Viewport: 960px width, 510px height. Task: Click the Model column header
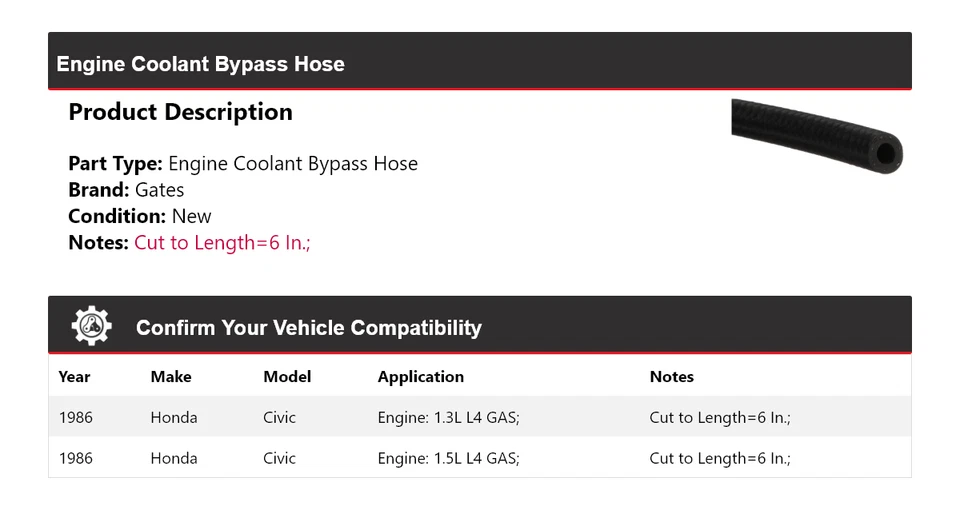[x=287, y=377]
